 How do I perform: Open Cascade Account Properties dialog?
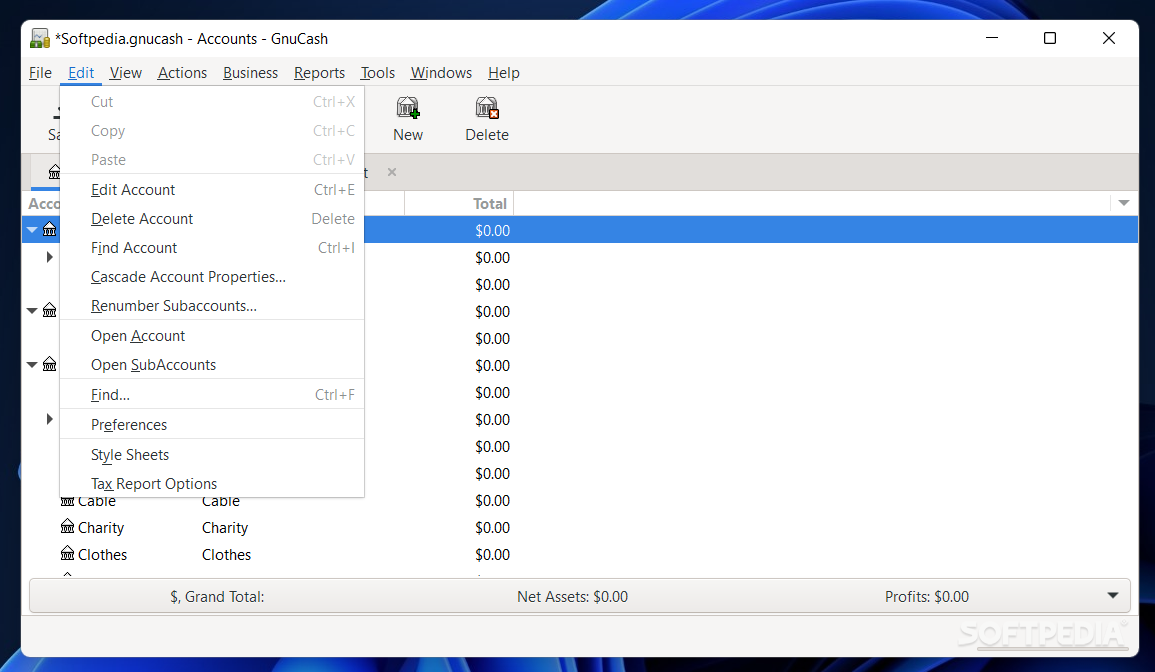point(212,277)
